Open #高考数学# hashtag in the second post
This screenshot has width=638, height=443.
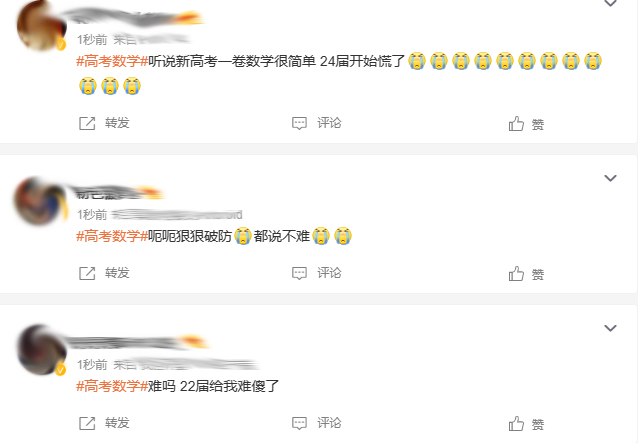click(x=112, y=236)
